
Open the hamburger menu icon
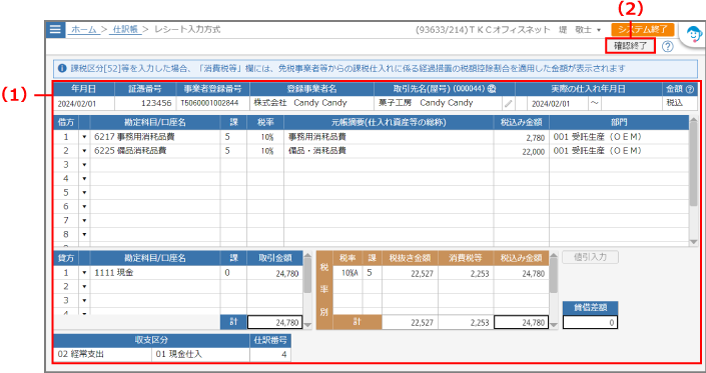(x=55, y=30)
